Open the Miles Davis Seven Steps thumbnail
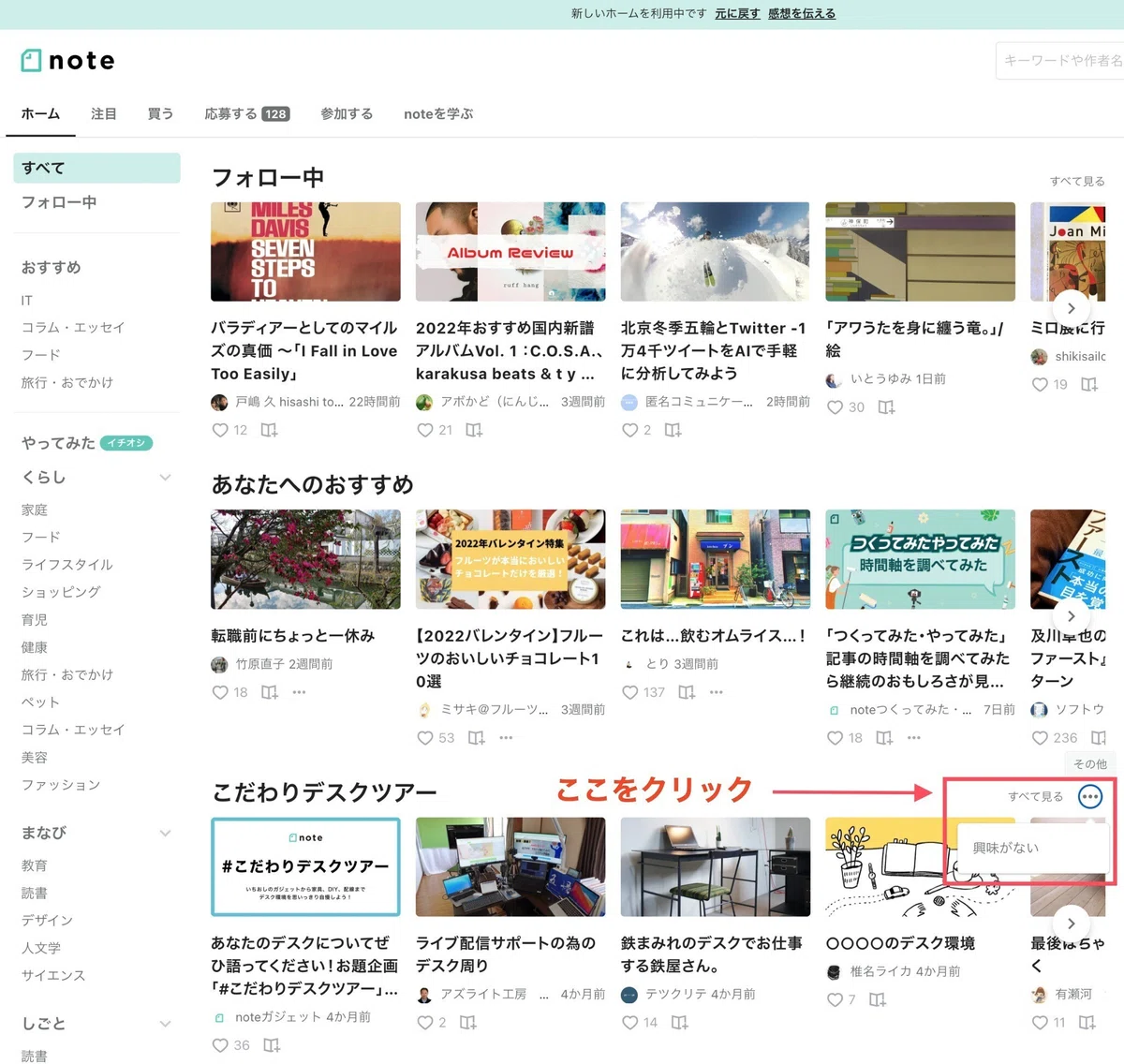 (305, 252)
